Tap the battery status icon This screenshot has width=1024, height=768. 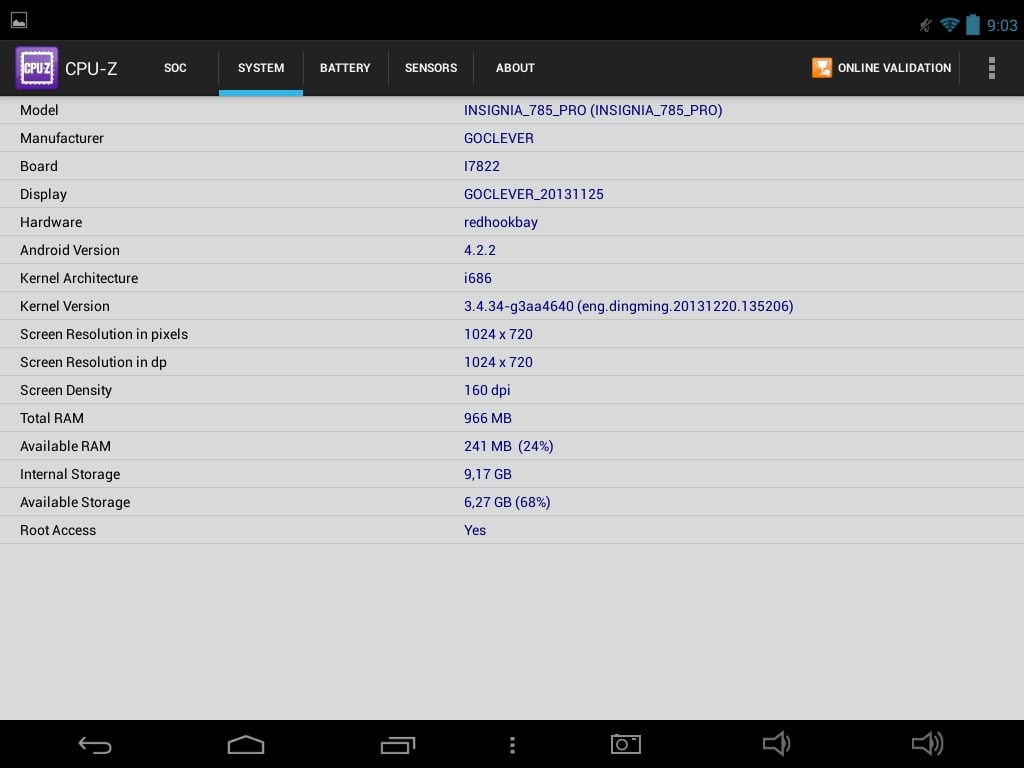[972, 25]
